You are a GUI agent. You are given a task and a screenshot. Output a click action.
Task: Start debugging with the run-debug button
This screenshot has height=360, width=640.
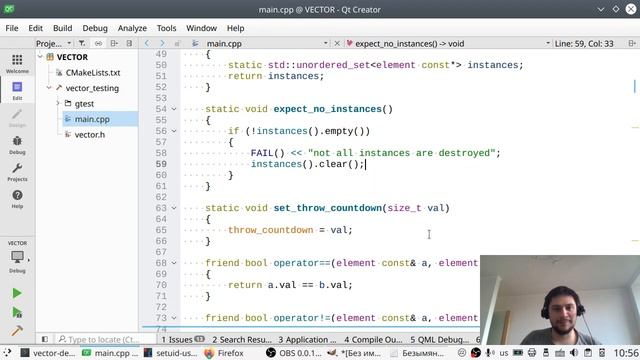[x=17, y=312]
